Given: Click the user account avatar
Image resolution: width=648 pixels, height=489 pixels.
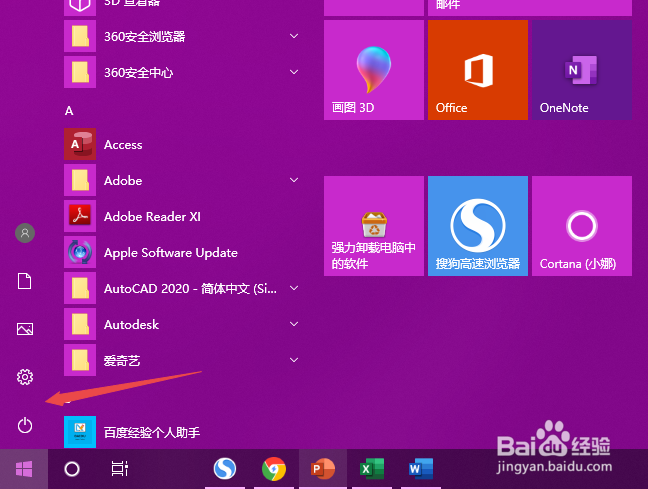Looking at the screenshot, I should (25, 233).
